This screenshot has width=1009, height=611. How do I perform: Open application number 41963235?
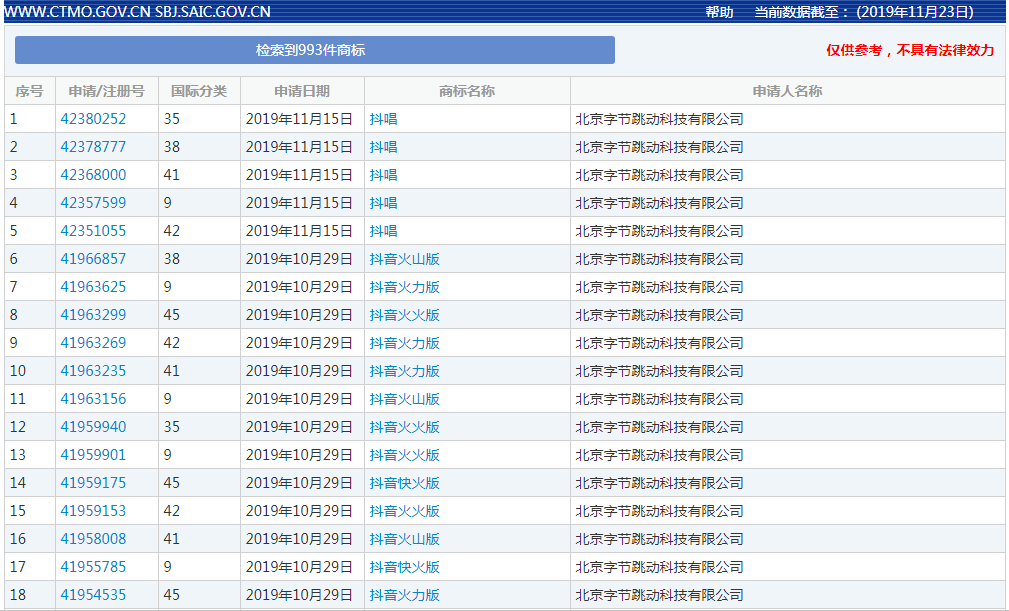(93, 371)
